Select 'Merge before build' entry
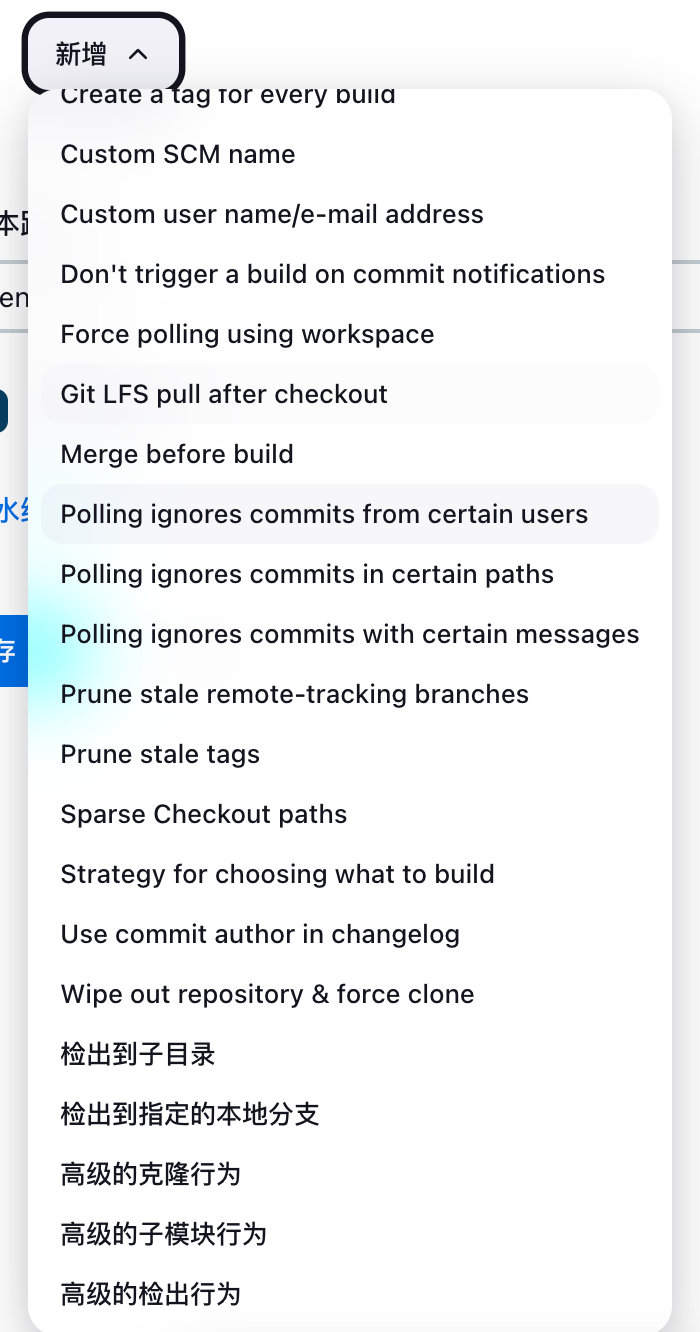 click(x=177, y=454)
